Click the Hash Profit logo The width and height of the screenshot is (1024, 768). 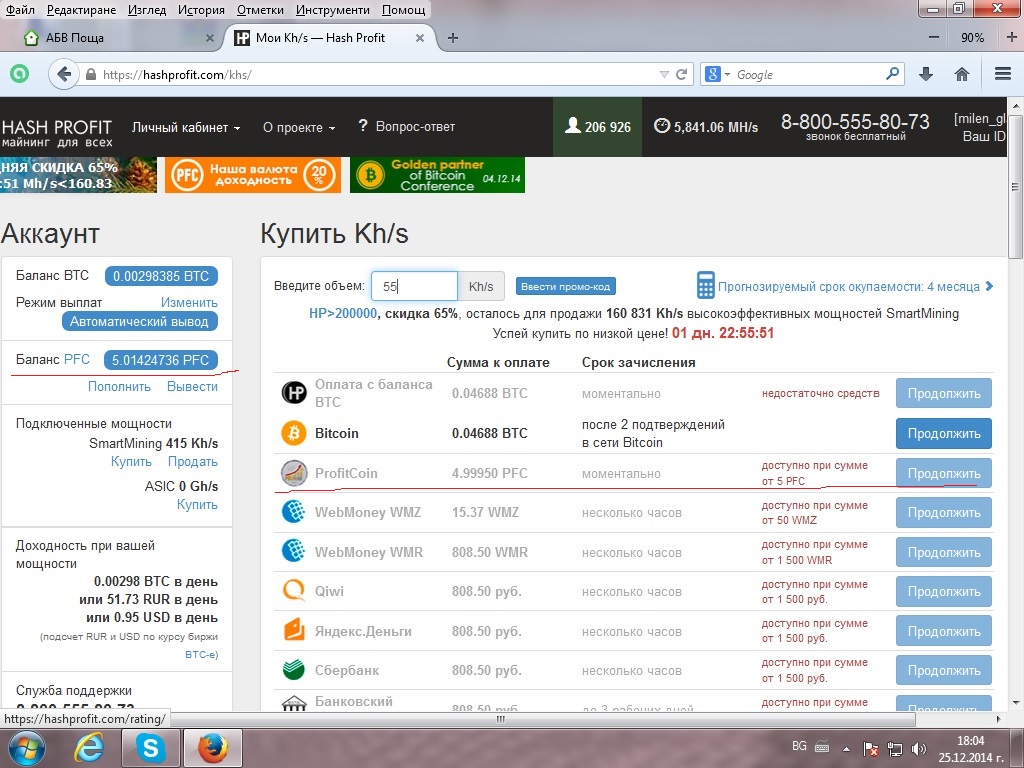tap(57, 132)
